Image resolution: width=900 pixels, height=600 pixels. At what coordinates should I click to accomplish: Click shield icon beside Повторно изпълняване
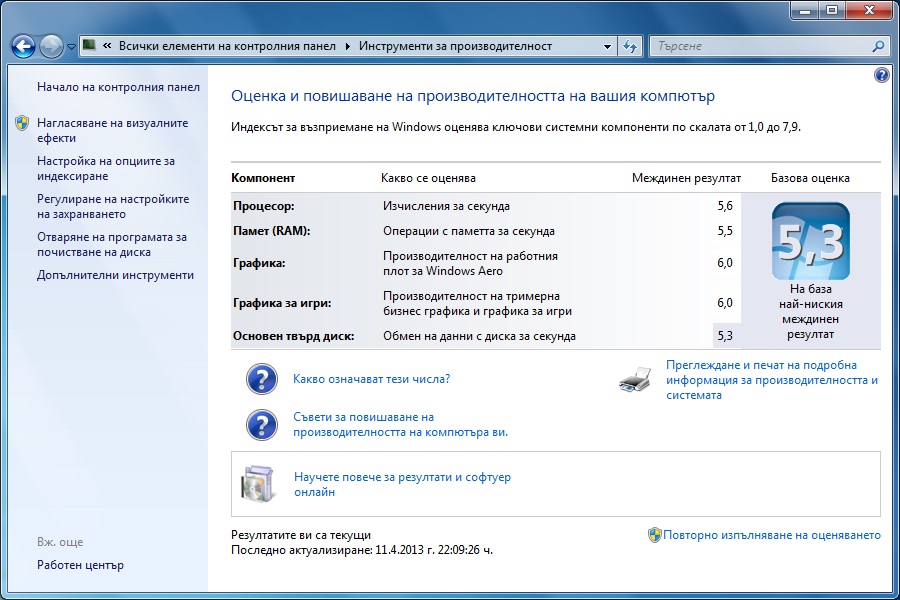click(654, 535)
